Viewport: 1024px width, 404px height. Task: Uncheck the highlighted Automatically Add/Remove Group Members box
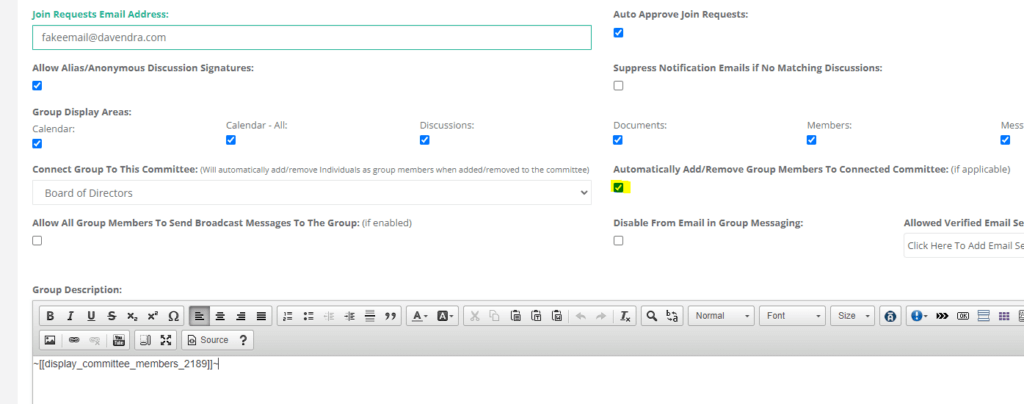618,188
